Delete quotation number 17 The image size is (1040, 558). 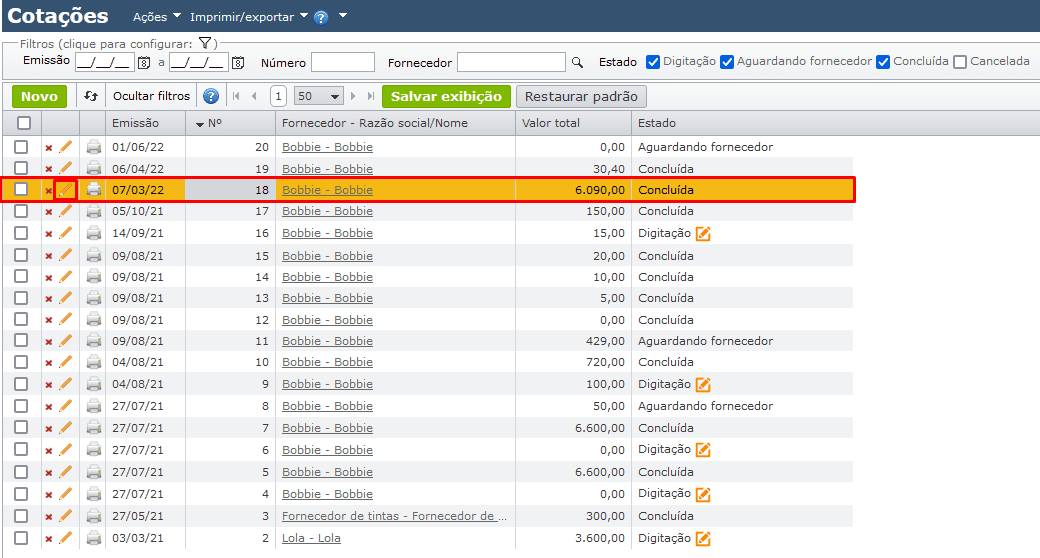[48, 212]
